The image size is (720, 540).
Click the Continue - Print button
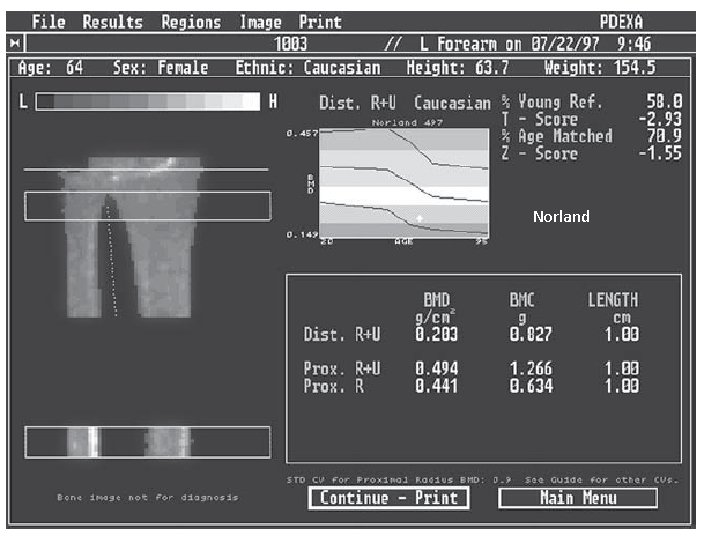[389, 498]
